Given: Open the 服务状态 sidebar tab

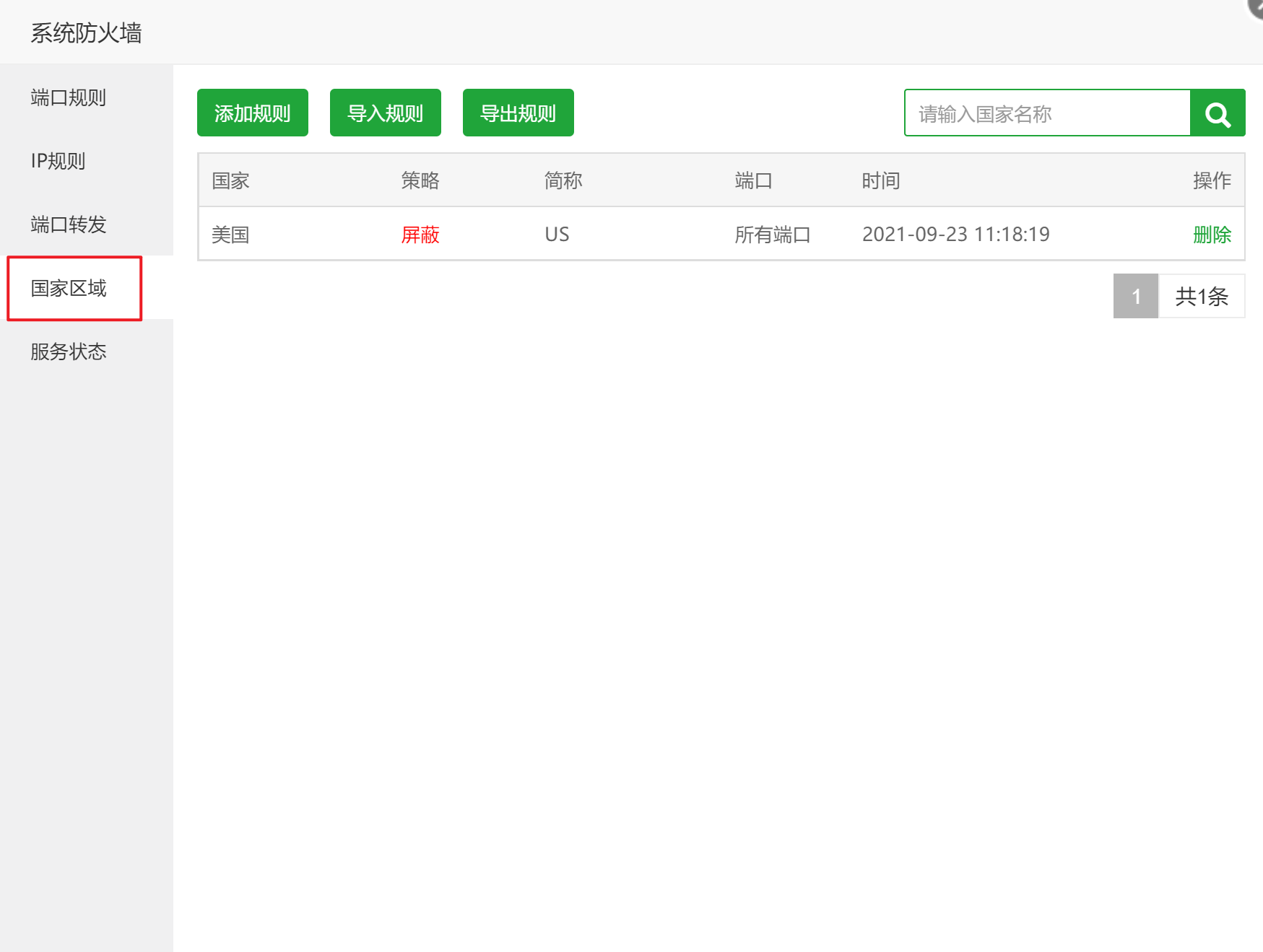Looking at the screenshot, I should [69, 351].
